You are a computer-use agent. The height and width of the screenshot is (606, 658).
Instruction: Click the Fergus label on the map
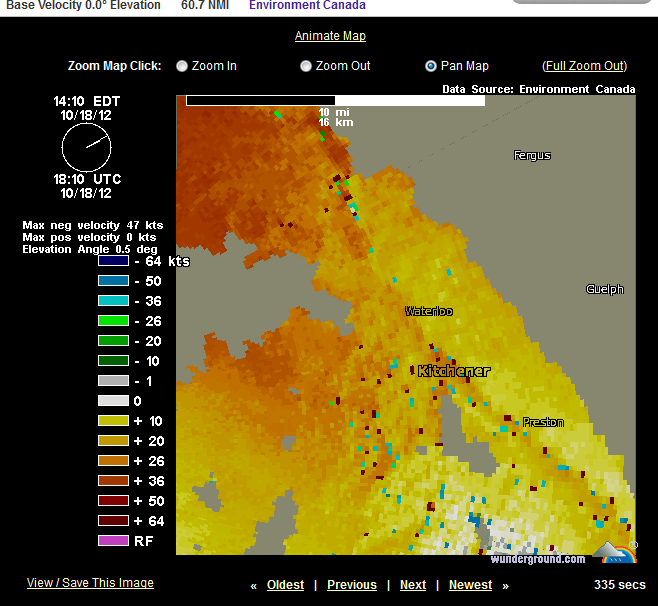point(532,156)
